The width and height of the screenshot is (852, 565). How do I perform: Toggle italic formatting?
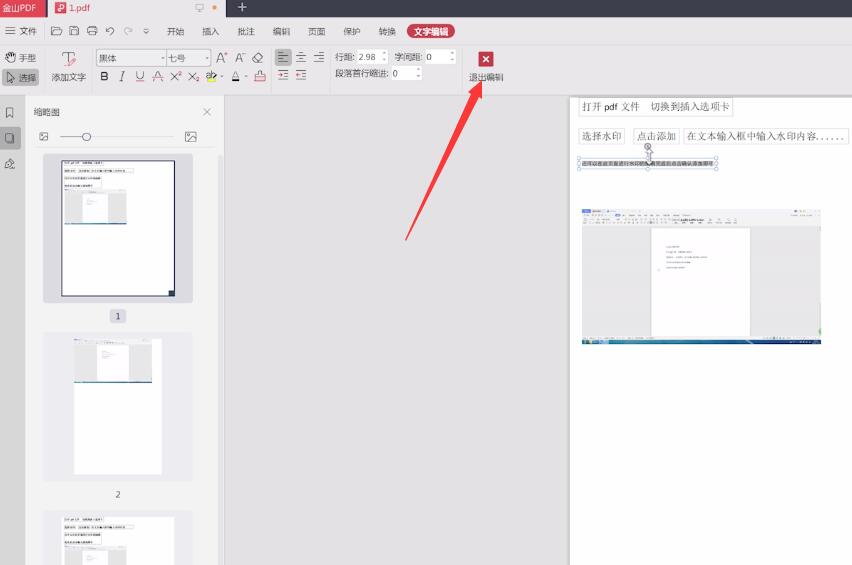coord(122,77)
